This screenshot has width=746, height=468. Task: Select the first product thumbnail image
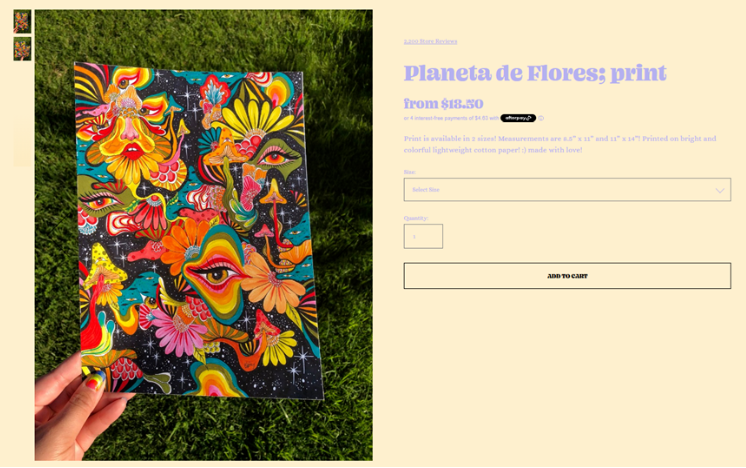22,21
